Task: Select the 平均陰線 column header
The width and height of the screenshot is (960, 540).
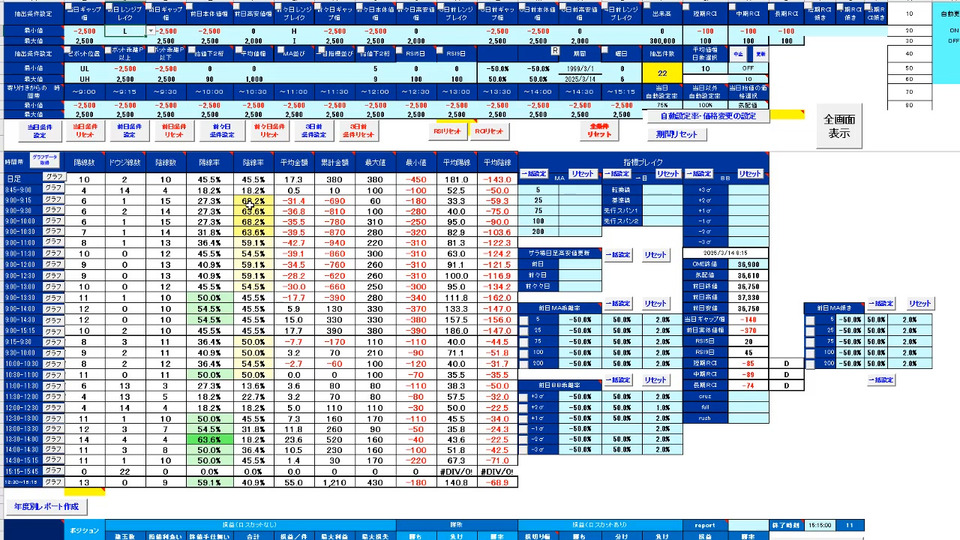Action: click(x=497, y=163)
